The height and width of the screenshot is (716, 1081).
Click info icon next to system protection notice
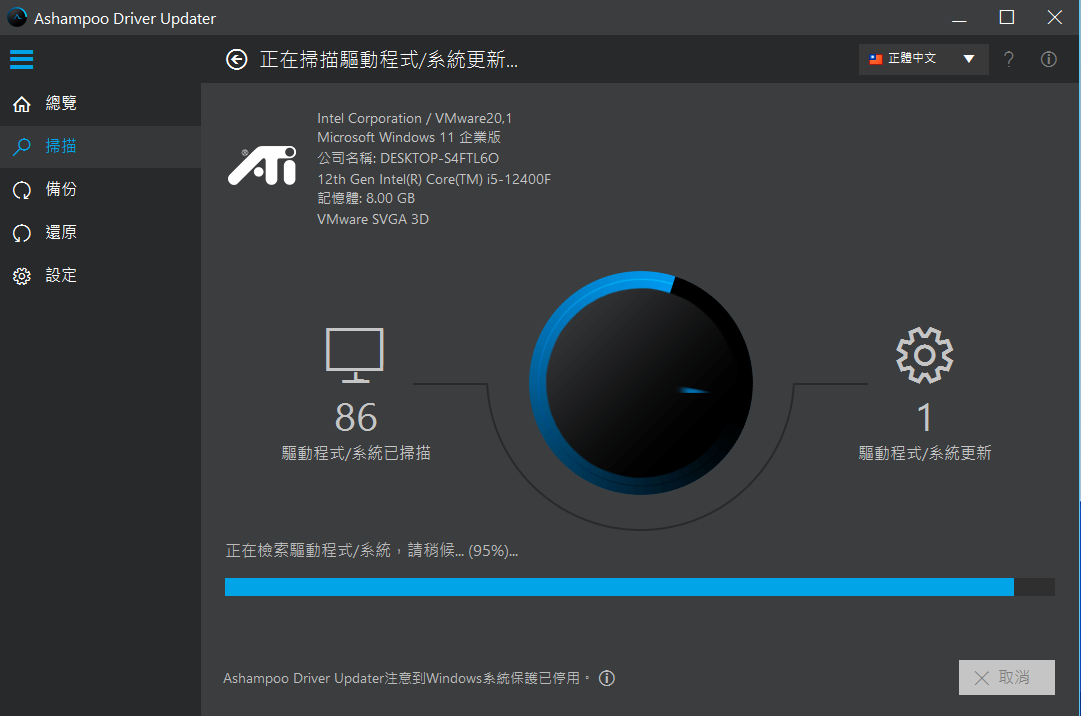(x=607, y=678)
